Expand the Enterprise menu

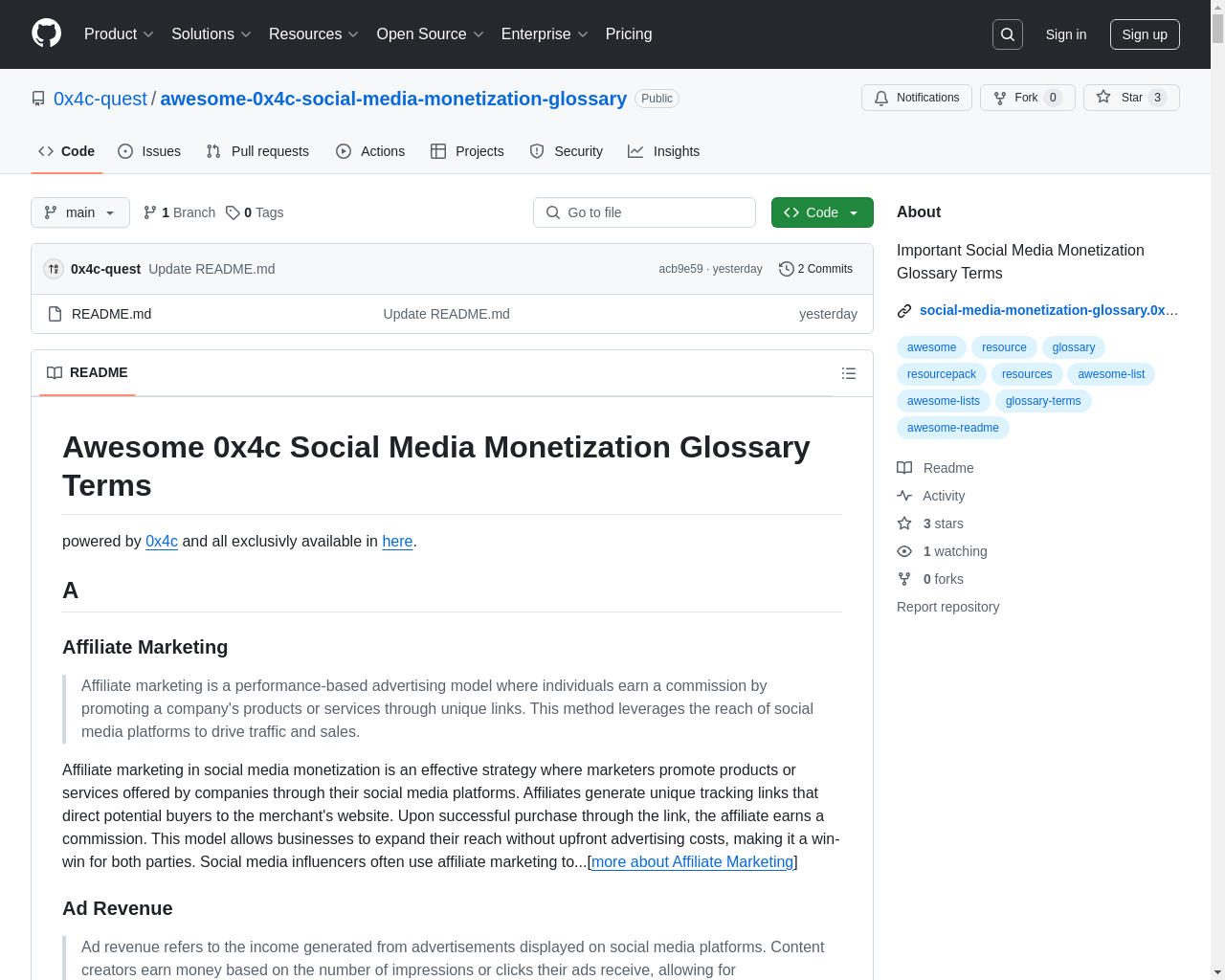pyautogui.click(x=545, y=34)
